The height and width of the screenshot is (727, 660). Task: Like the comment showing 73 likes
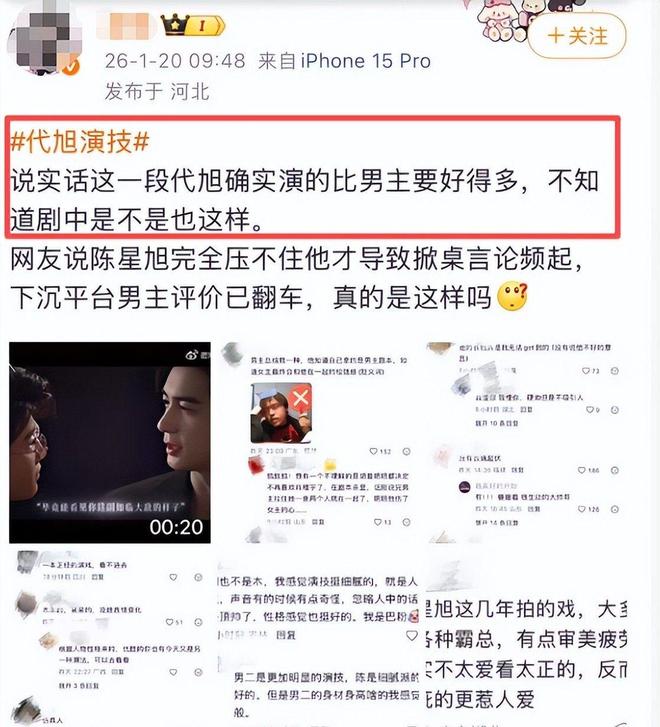(x=586, y=371)
